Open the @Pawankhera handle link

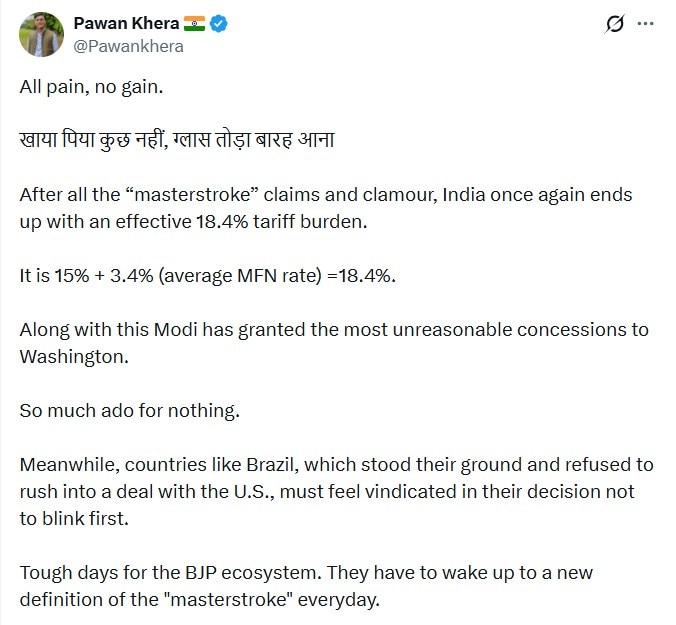pyautogui.click(x=128, y=46)
